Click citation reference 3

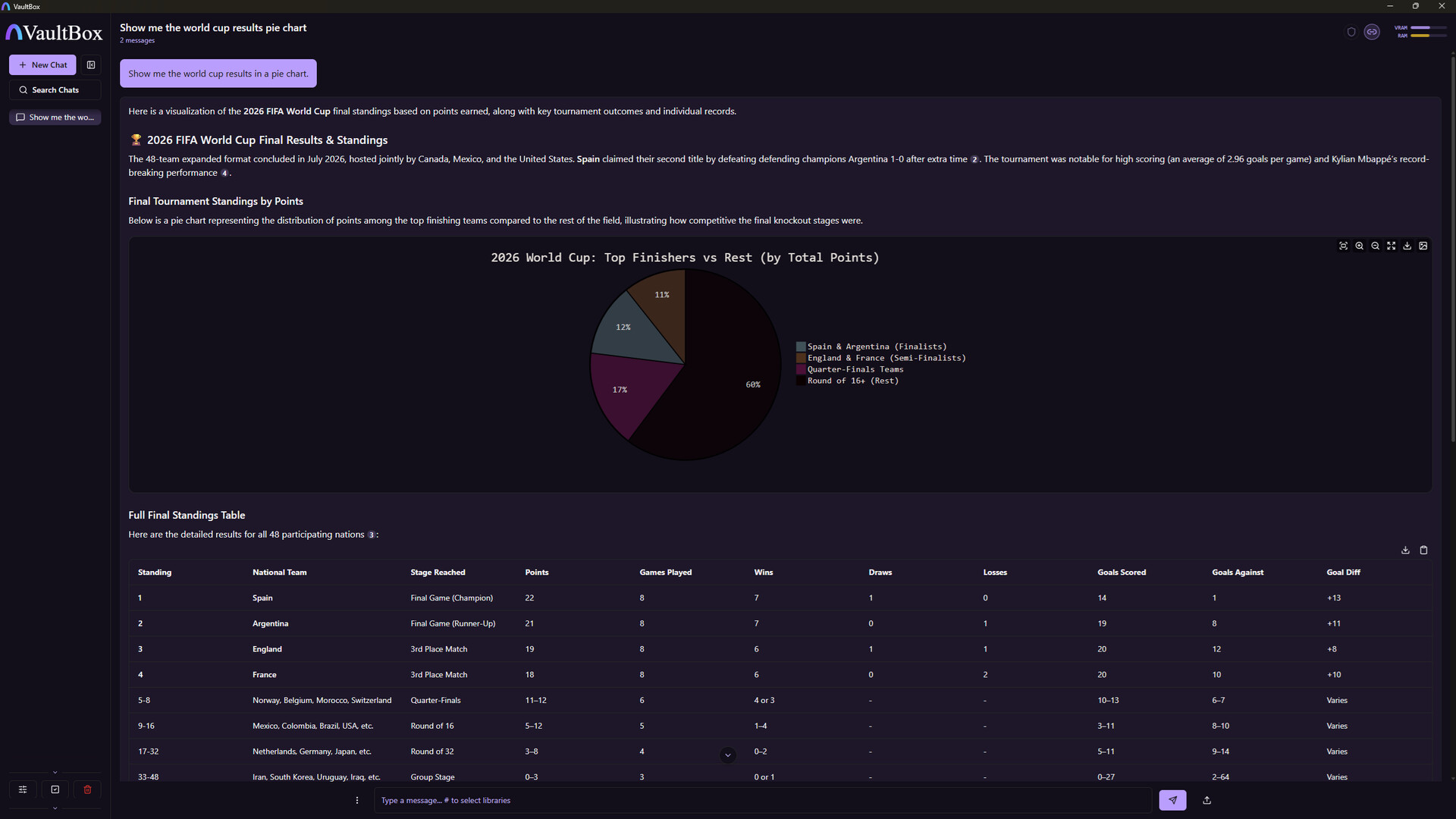[371, 535]
